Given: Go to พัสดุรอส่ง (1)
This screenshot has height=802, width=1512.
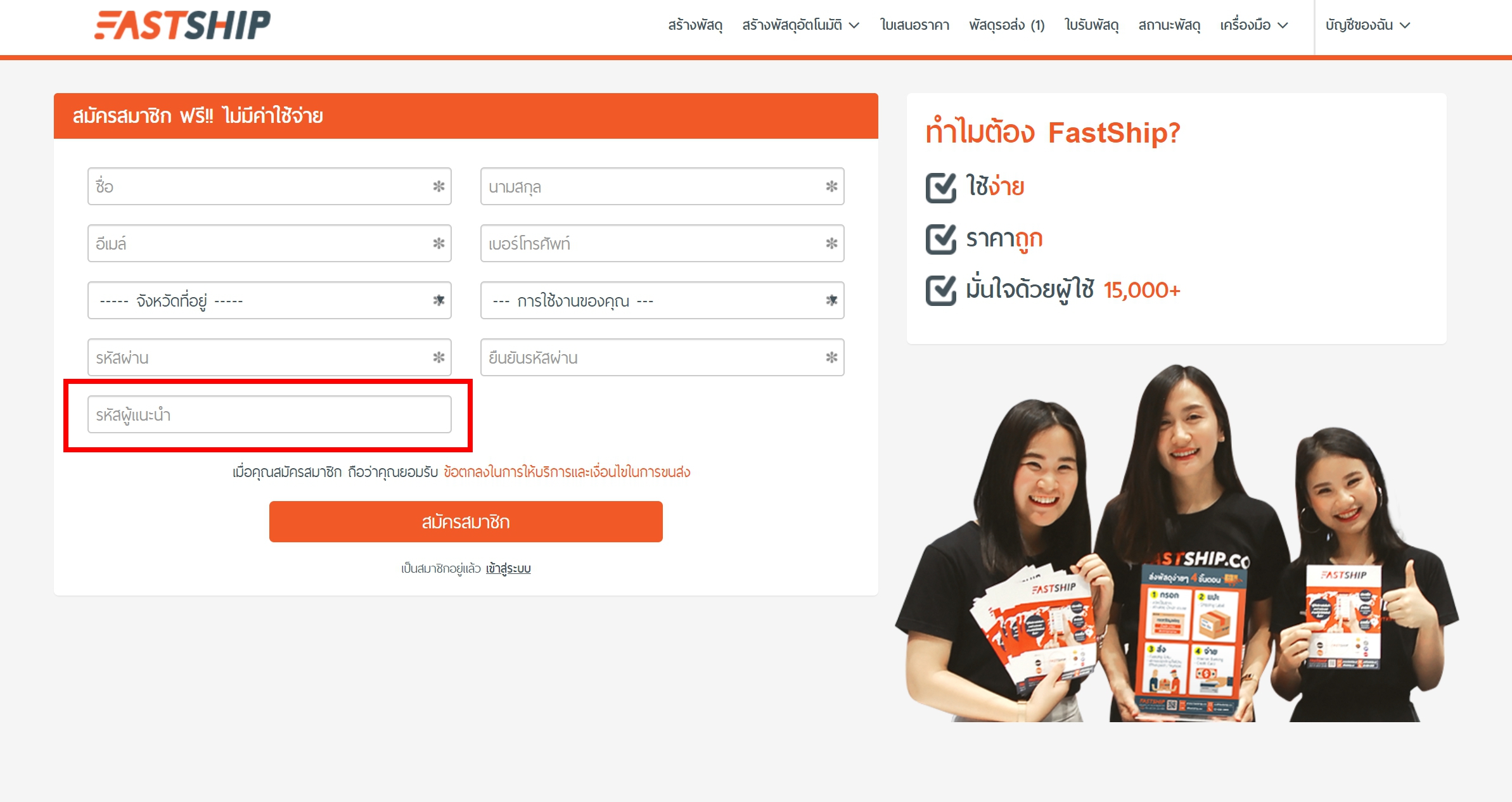Looking at the screenshot, I should tap(1007, 25).
